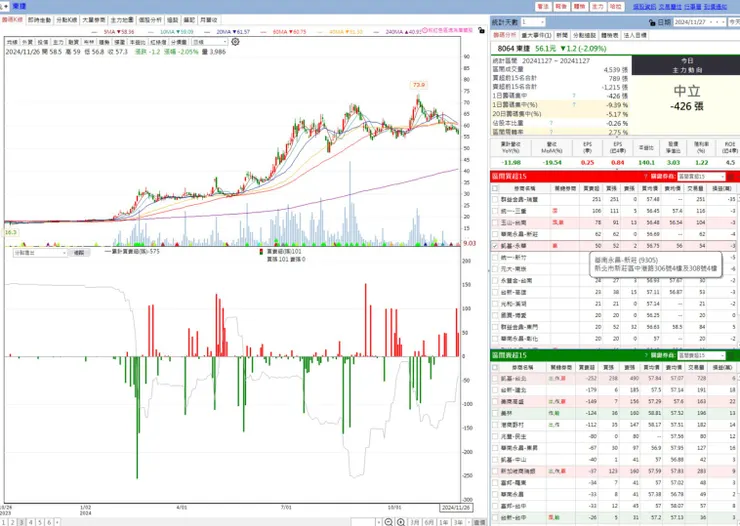Image resolution: width=740 pixels, height=526 pixels.
Task: Click -426 張 main force value
Action: coord(687,107)
